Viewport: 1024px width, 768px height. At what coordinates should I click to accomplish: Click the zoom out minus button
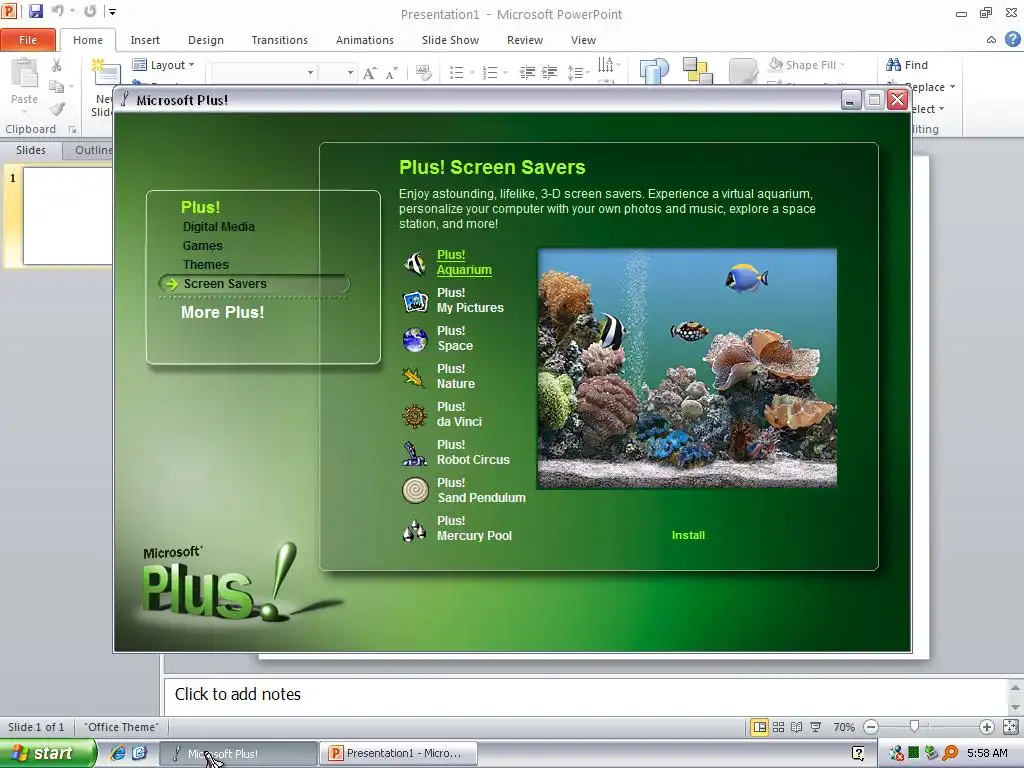coord(871,727)
